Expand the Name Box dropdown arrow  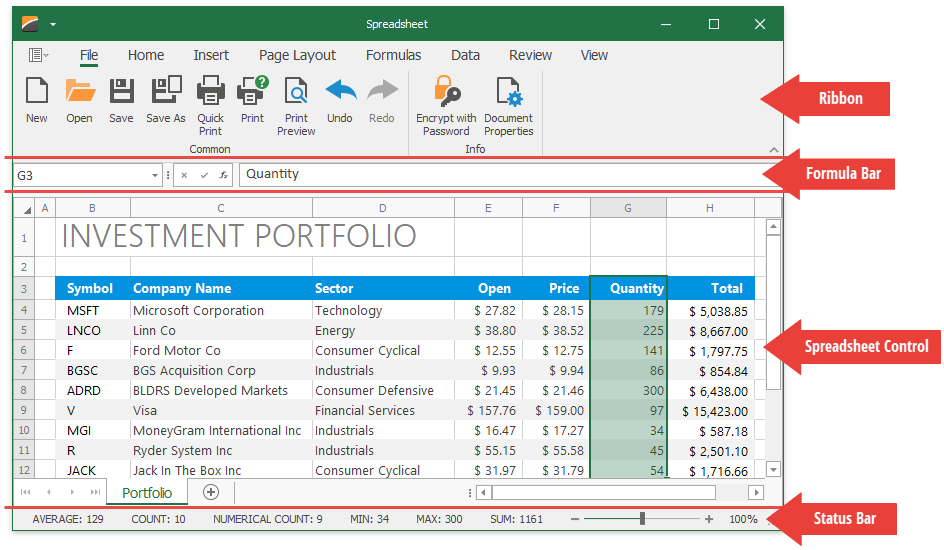[155, 175]
